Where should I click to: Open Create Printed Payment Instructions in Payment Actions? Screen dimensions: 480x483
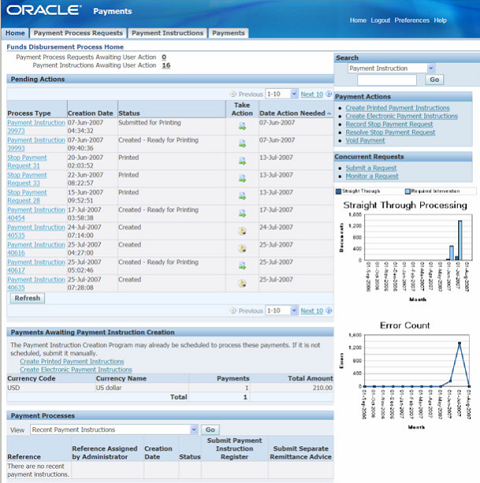(x=398, y=108)
